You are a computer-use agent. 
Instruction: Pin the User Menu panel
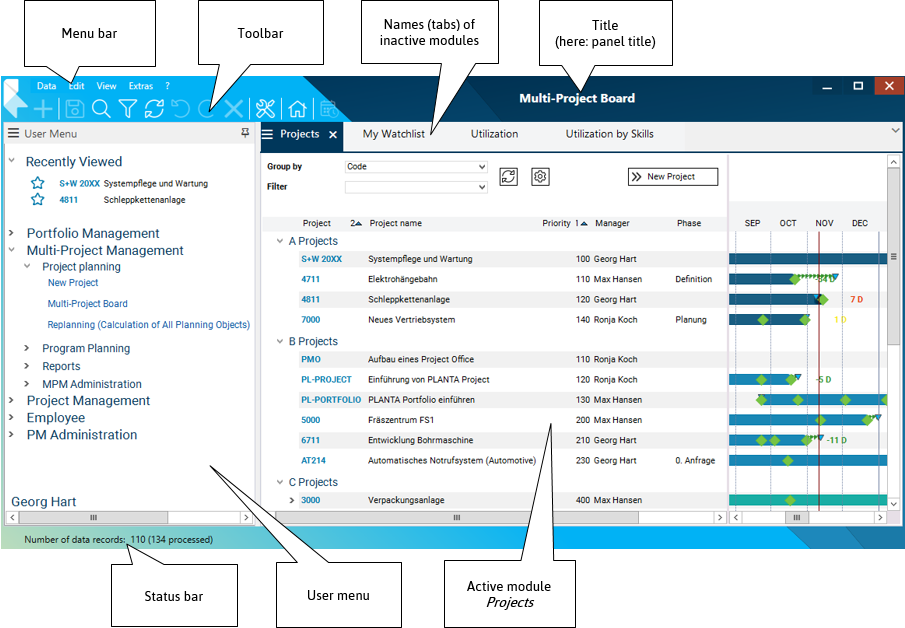tap(245, 133)
